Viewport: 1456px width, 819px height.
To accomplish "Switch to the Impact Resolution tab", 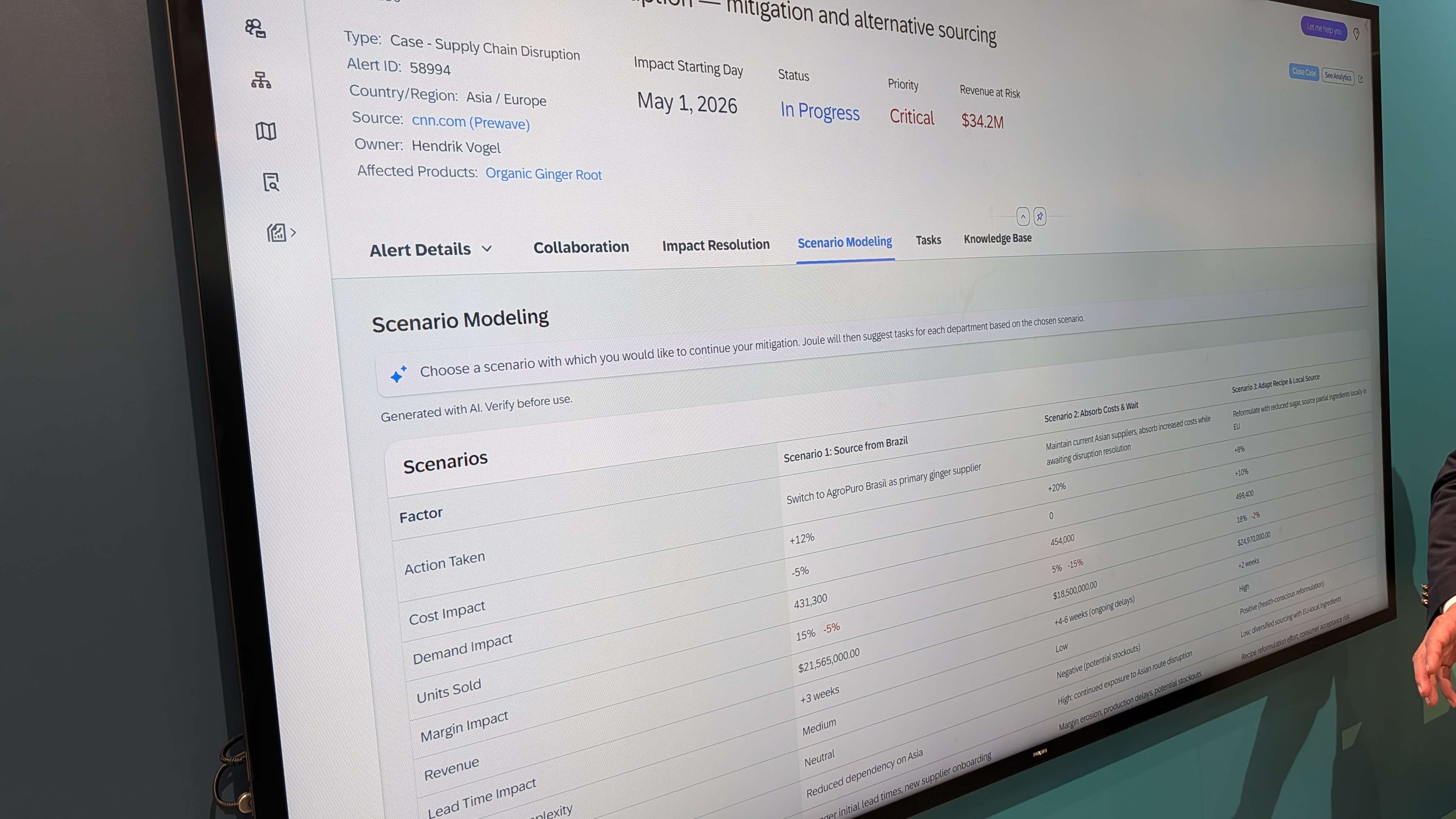I will coord(716,245).
